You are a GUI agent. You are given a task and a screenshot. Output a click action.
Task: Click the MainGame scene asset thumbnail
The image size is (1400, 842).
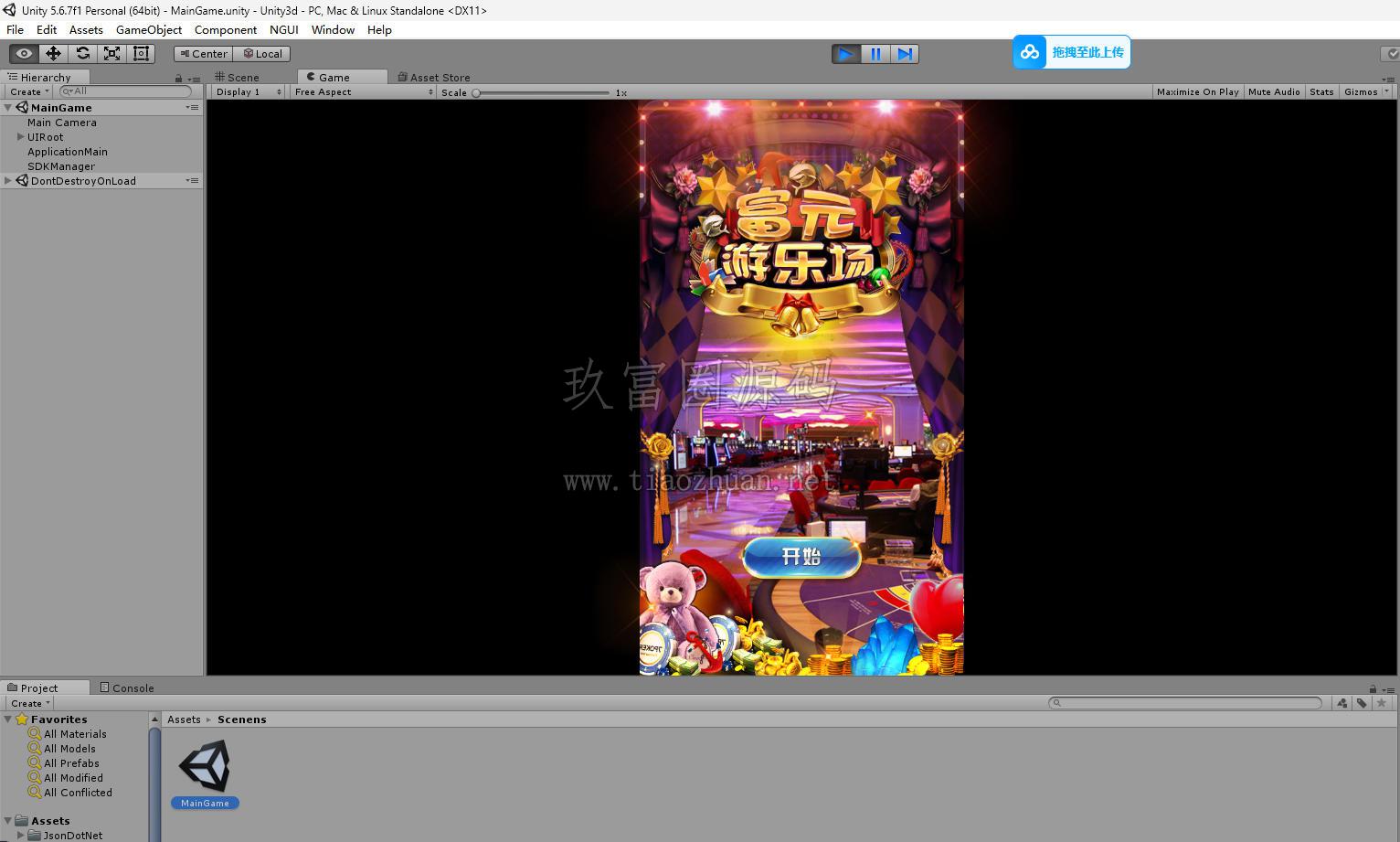click(205, 766)
